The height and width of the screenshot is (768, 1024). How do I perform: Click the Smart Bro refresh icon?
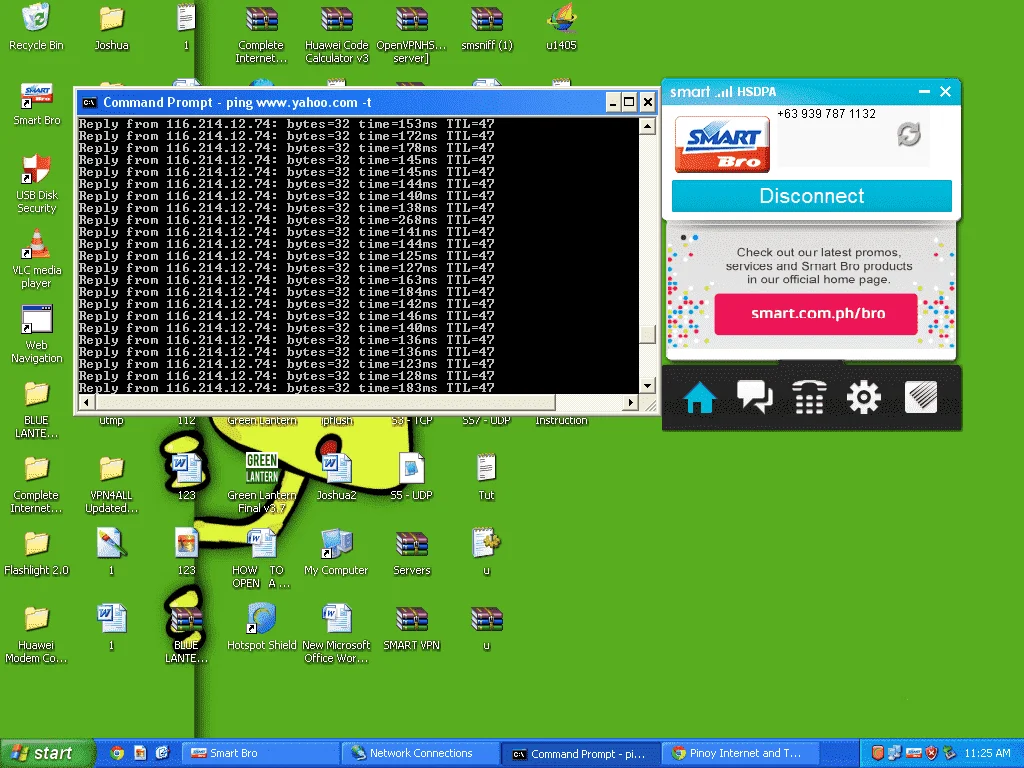point(908,135)
